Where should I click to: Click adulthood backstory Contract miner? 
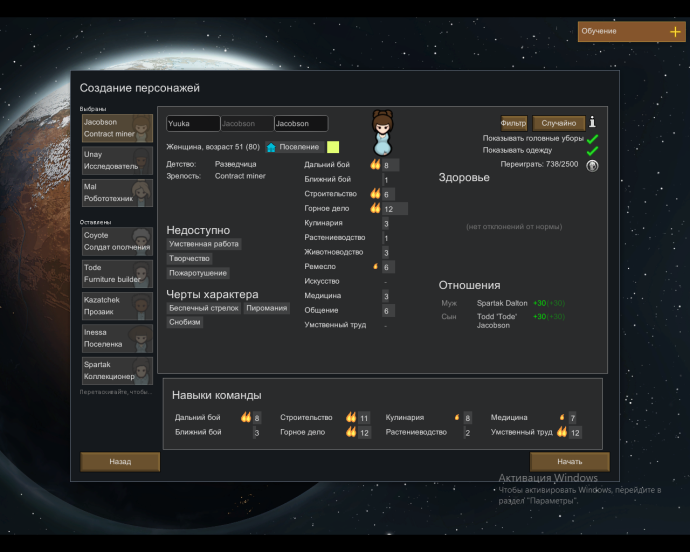[240, 176]
